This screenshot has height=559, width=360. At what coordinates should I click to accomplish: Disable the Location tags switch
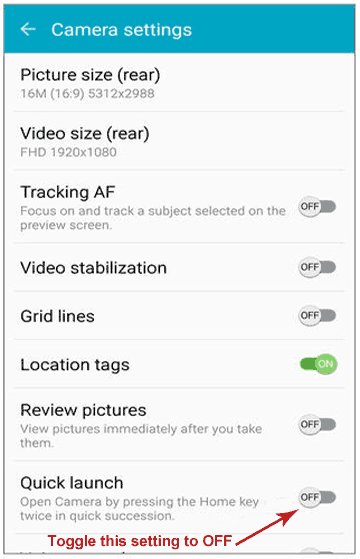(318, 364)
